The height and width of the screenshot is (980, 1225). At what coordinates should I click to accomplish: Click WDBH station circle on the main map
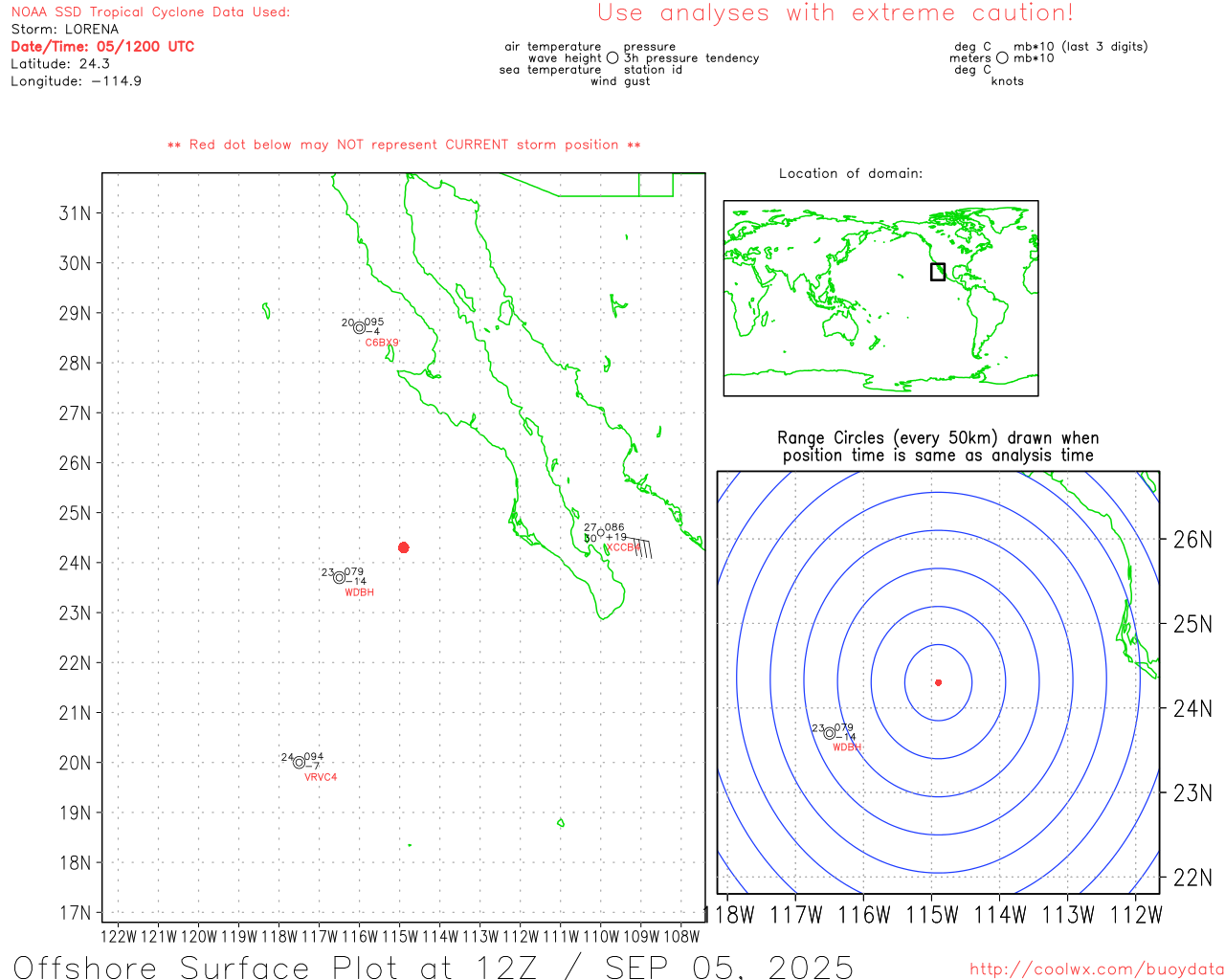click(339, 577)
